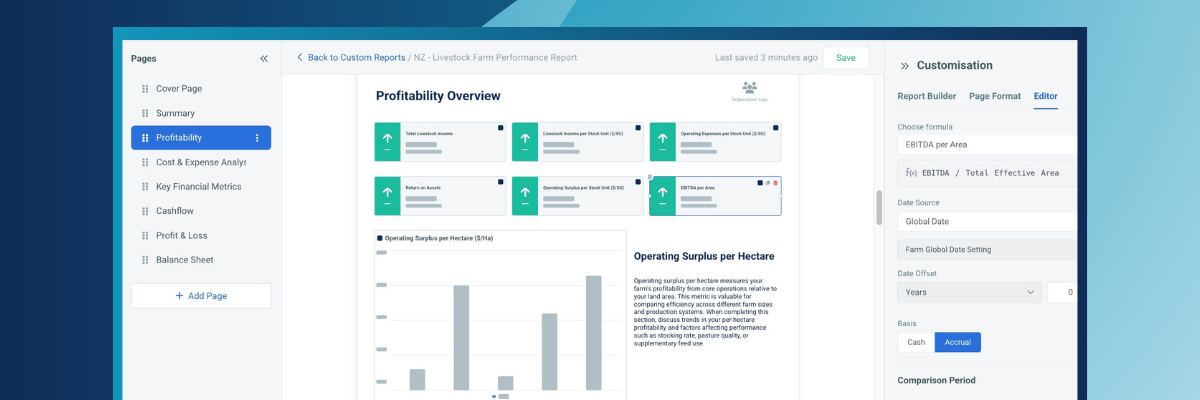Grab the drag handle beside Cashflow
Viewport: 1200px width, 400px height.
tap(145, 211)
